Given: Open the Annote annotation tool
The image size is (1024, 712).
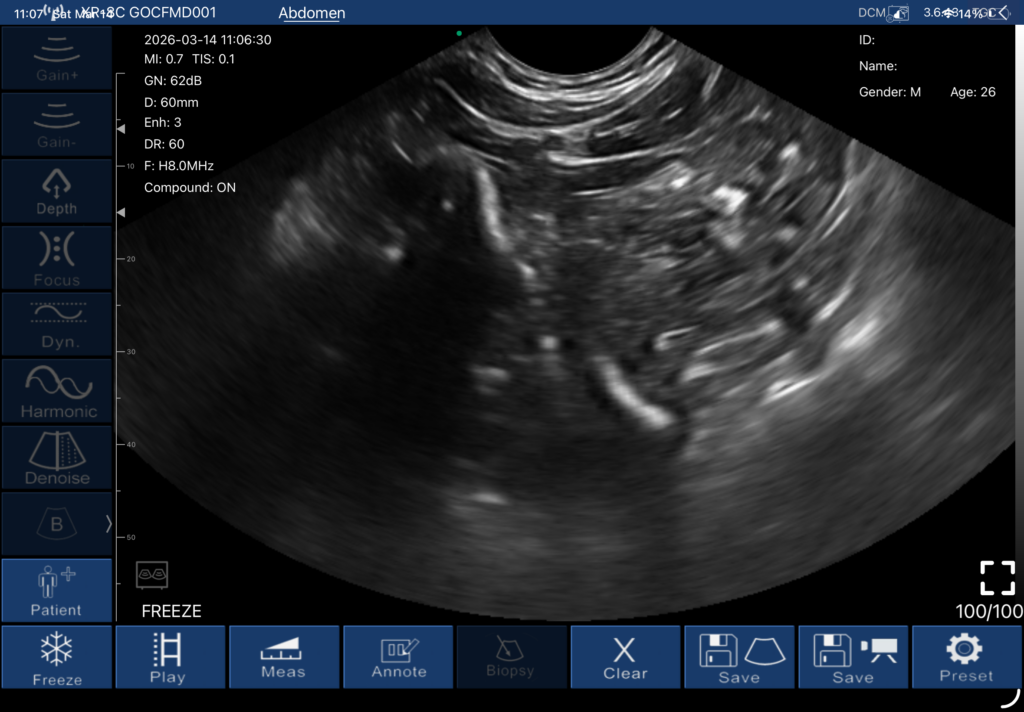Looking at the screenshot, I should click(x=398, y=657).
